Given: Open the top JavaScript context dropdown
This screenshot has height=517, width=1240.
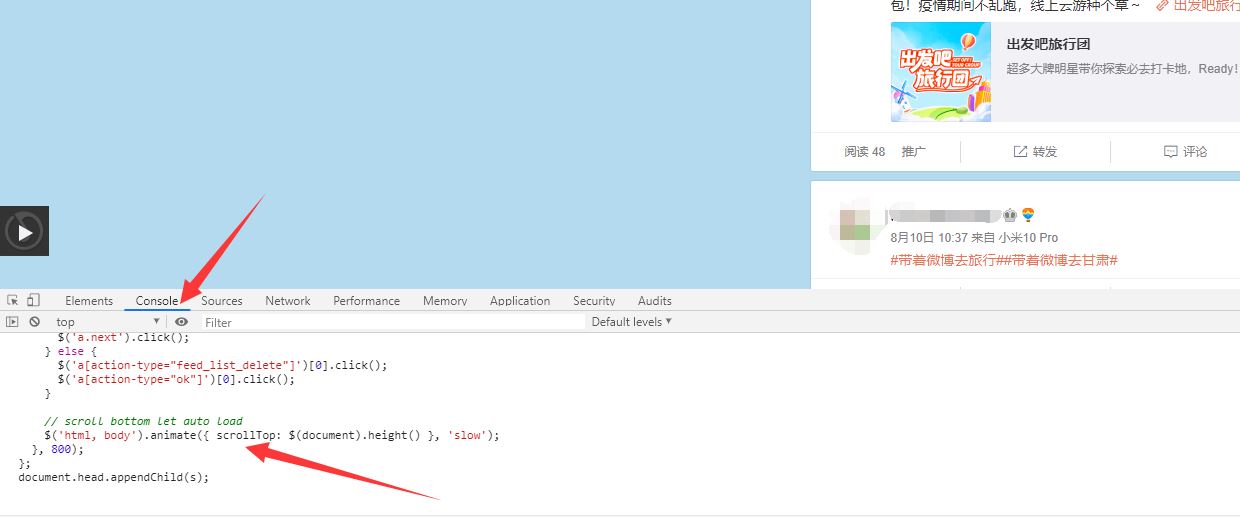Looking at the screenshot, I should tap(107, 322).
